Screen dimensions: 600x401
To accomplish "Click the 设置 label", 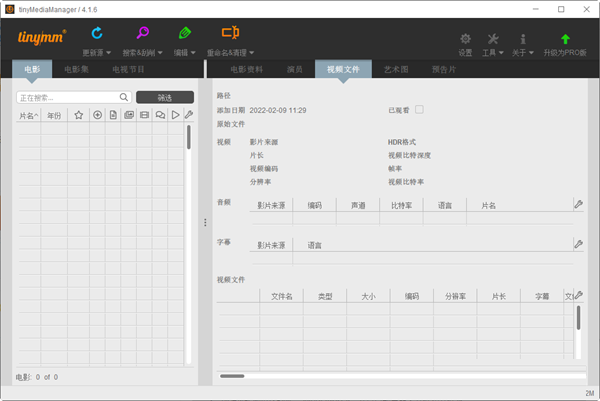I will click(x=465, y=52).
